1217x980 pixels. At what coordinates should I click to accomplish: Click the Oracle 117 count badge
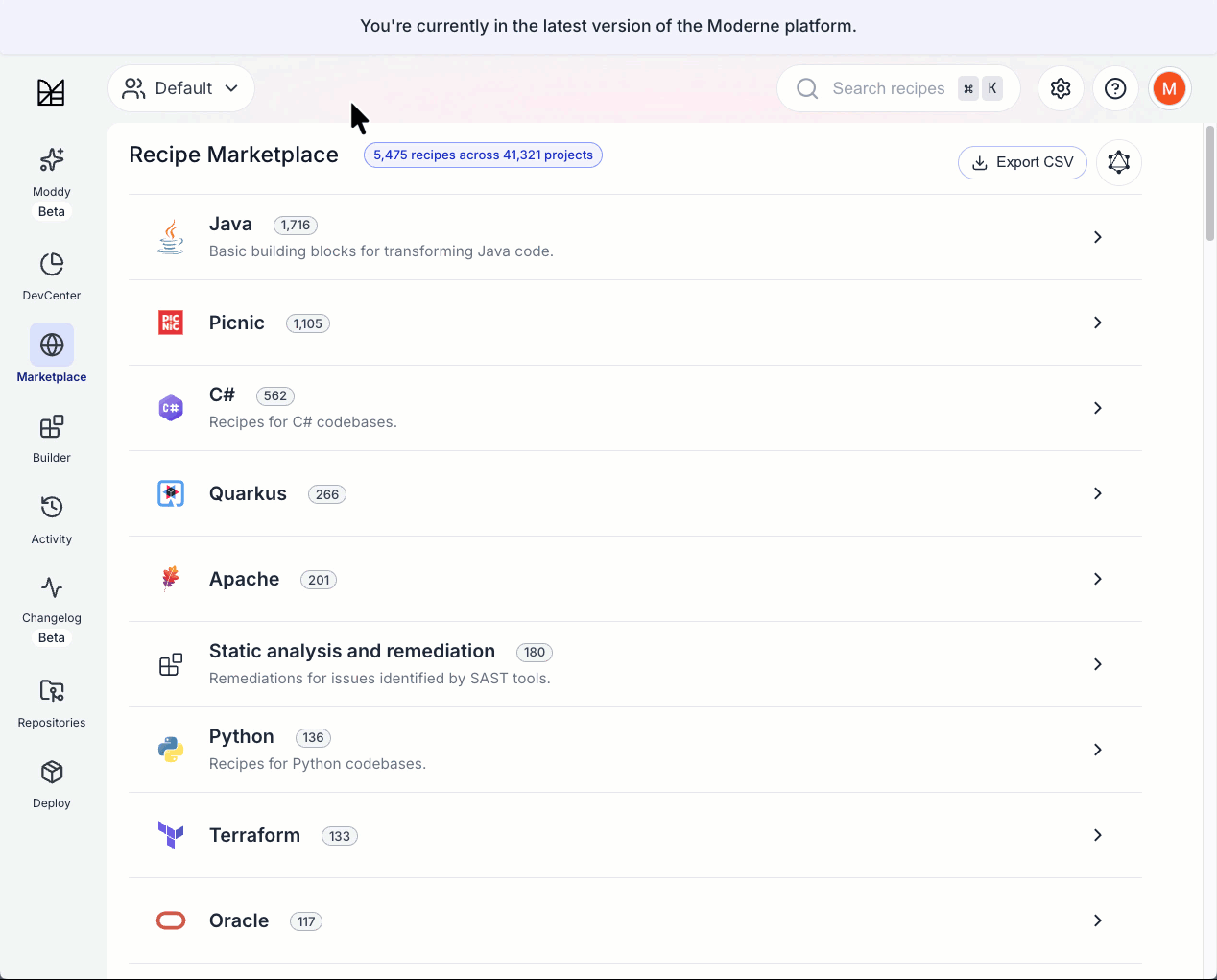(x=306, y=921)
